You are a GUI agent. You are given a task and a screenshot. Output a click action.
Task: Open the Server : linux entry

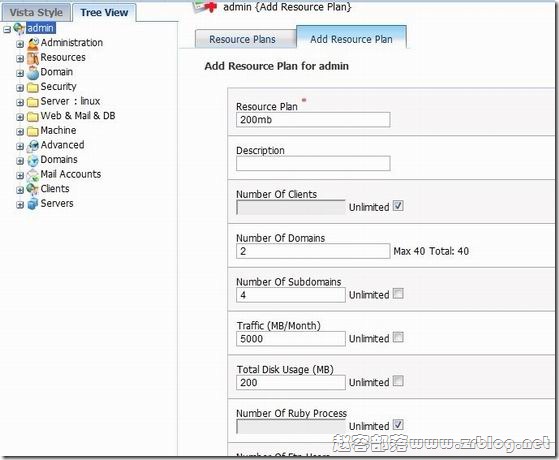(x=70, y=101)
